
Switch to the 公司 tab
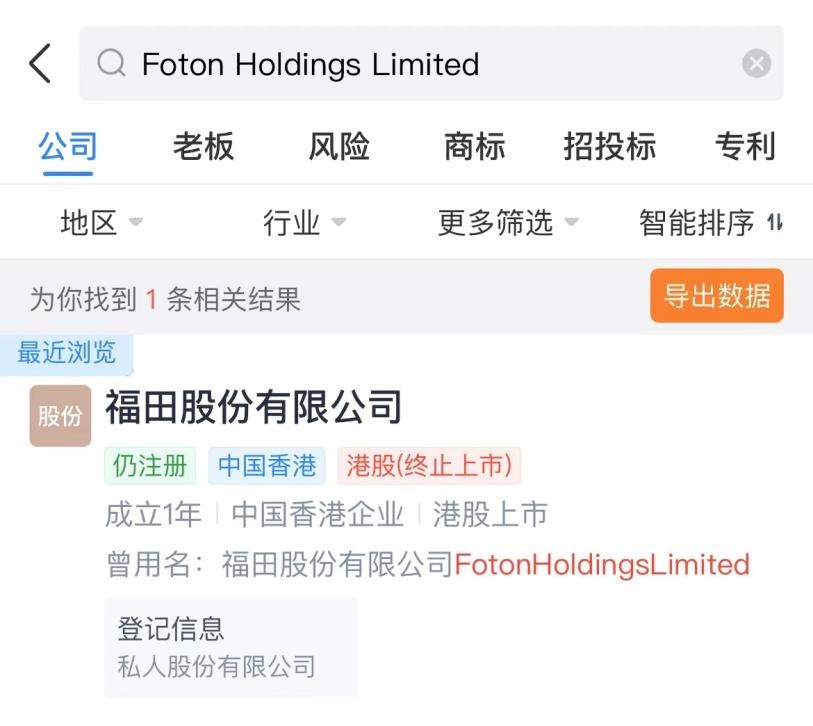point(68,147)
